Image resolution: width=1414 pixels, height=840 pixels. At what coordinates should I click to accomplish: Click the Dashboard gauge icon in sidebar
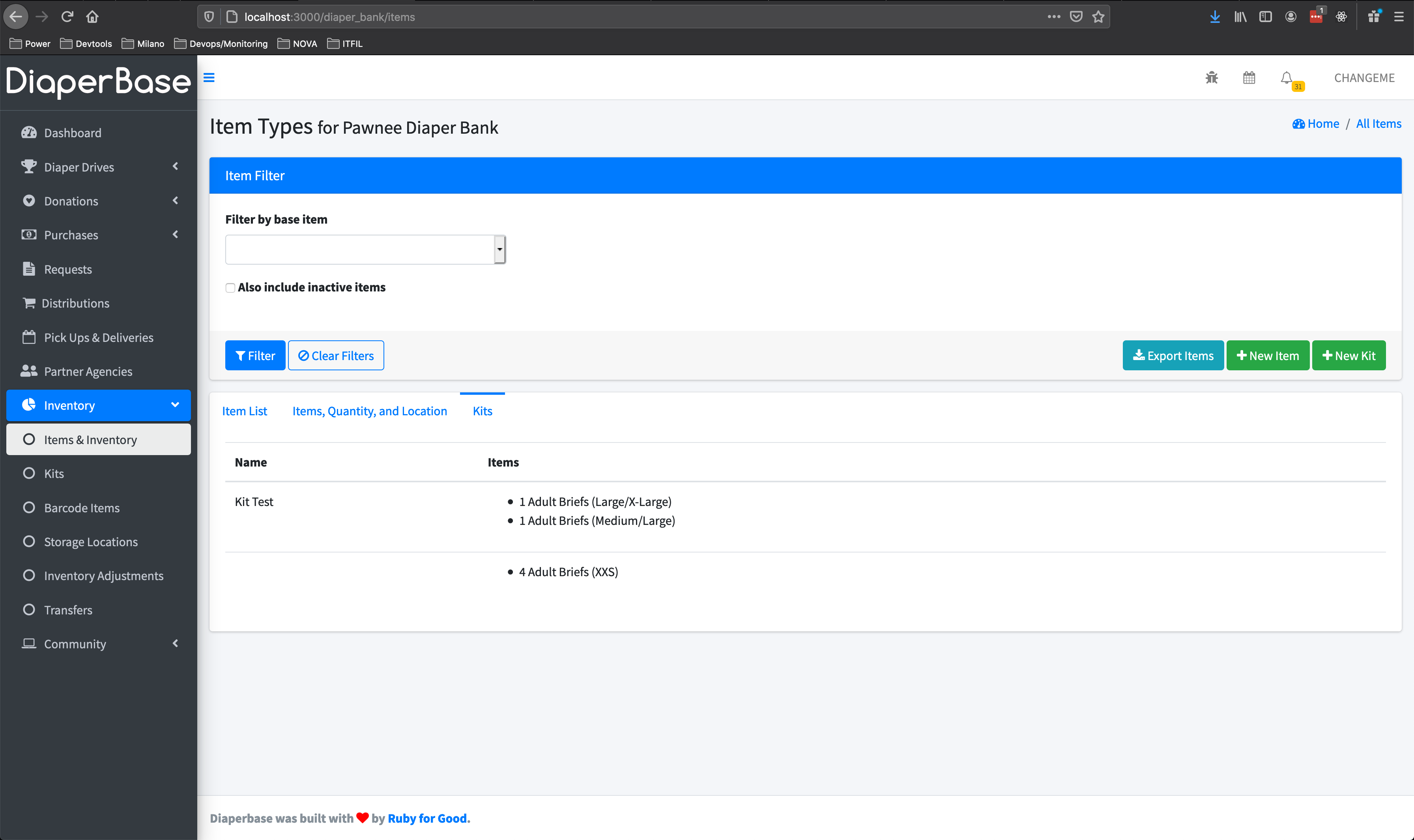click(29, 133)
